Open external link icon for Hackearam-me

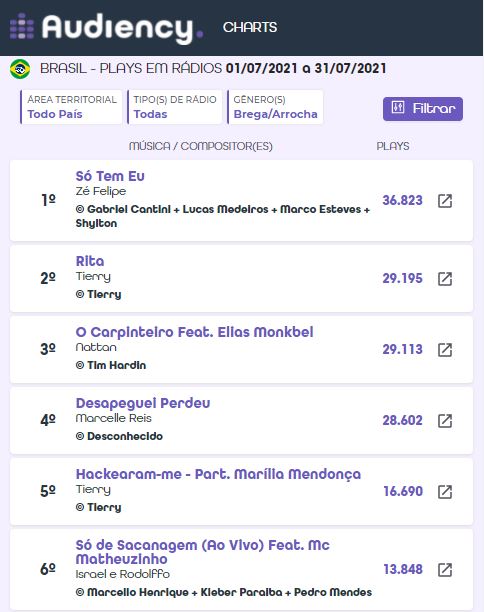click(x=445, y=492)
